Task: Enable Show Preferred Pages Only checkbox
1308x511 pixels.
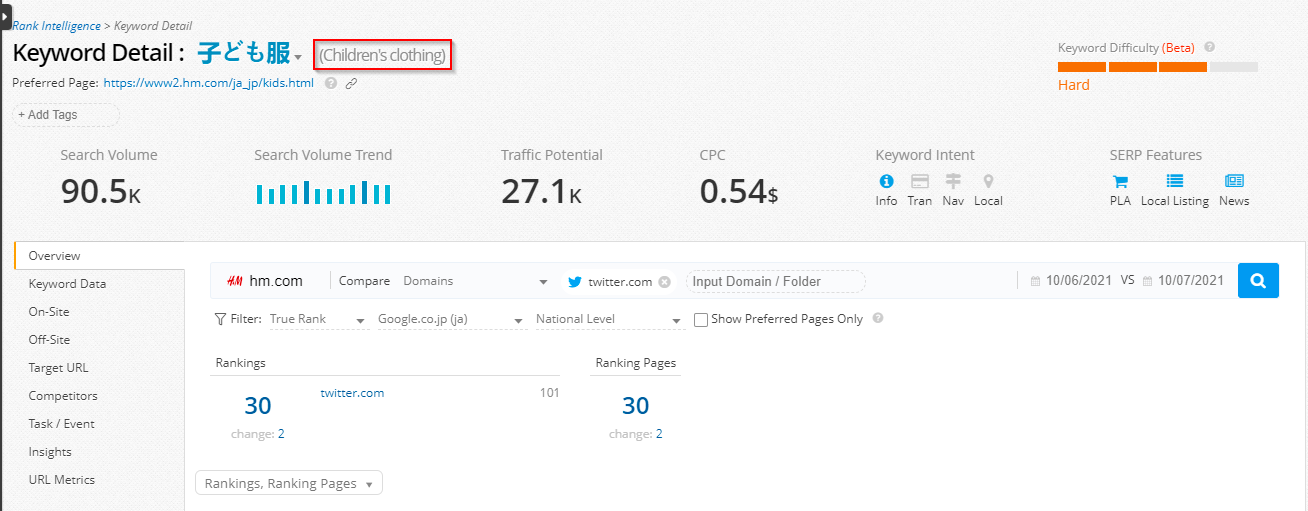Action: [701, 320]
